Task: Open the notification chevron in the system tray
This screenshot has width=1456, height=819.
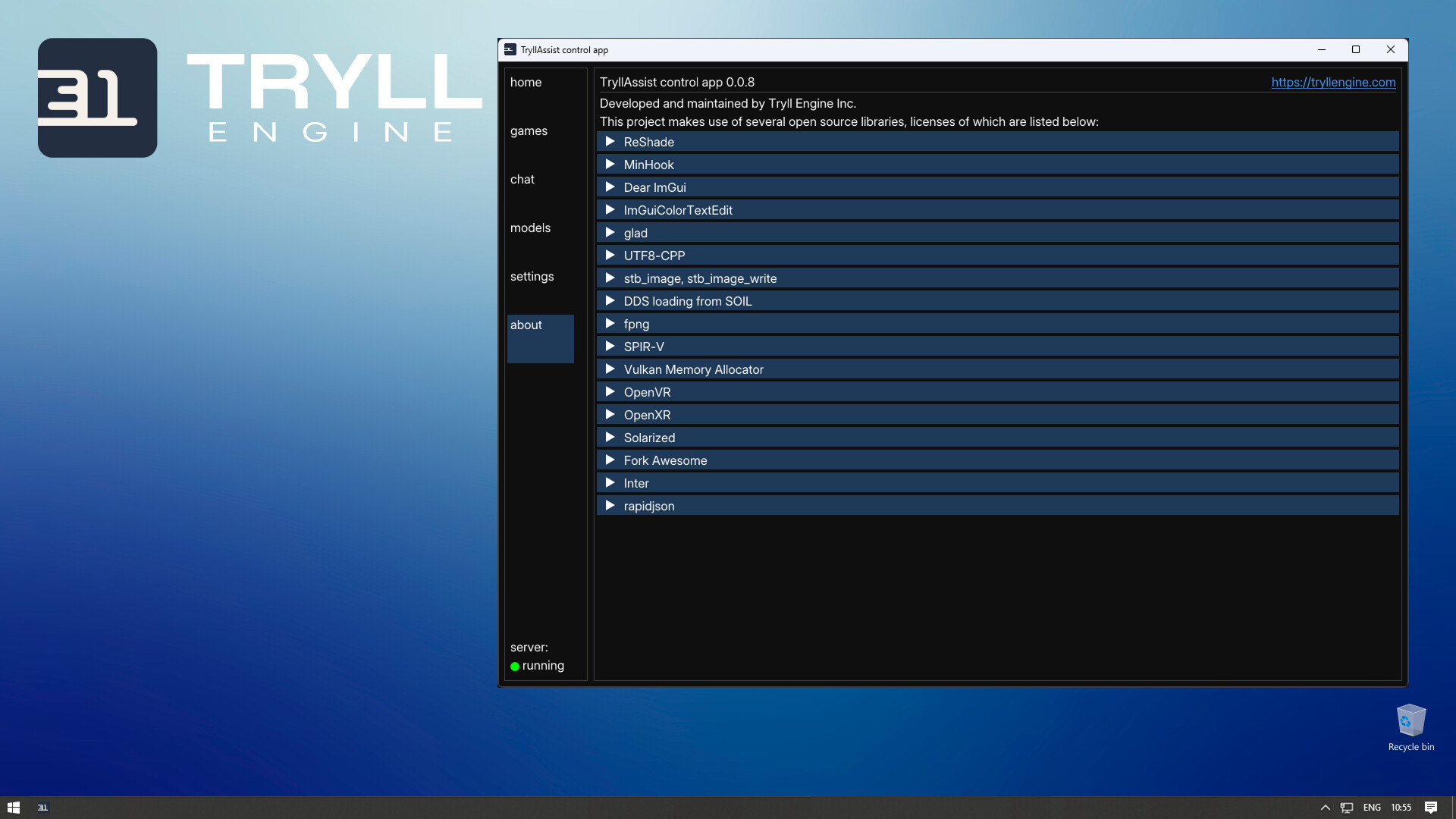Action: pyautogui.click(x=1326, y=807)
